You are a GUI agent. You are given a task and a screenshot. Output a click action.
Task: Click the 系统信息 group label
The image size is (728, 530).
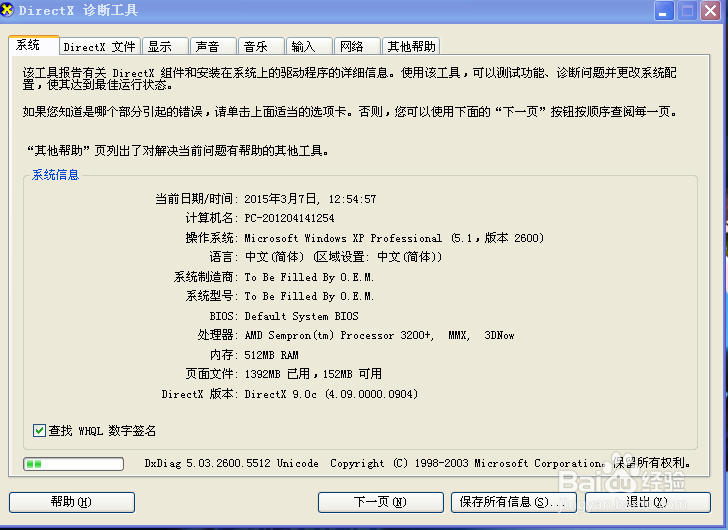point(55,175)
